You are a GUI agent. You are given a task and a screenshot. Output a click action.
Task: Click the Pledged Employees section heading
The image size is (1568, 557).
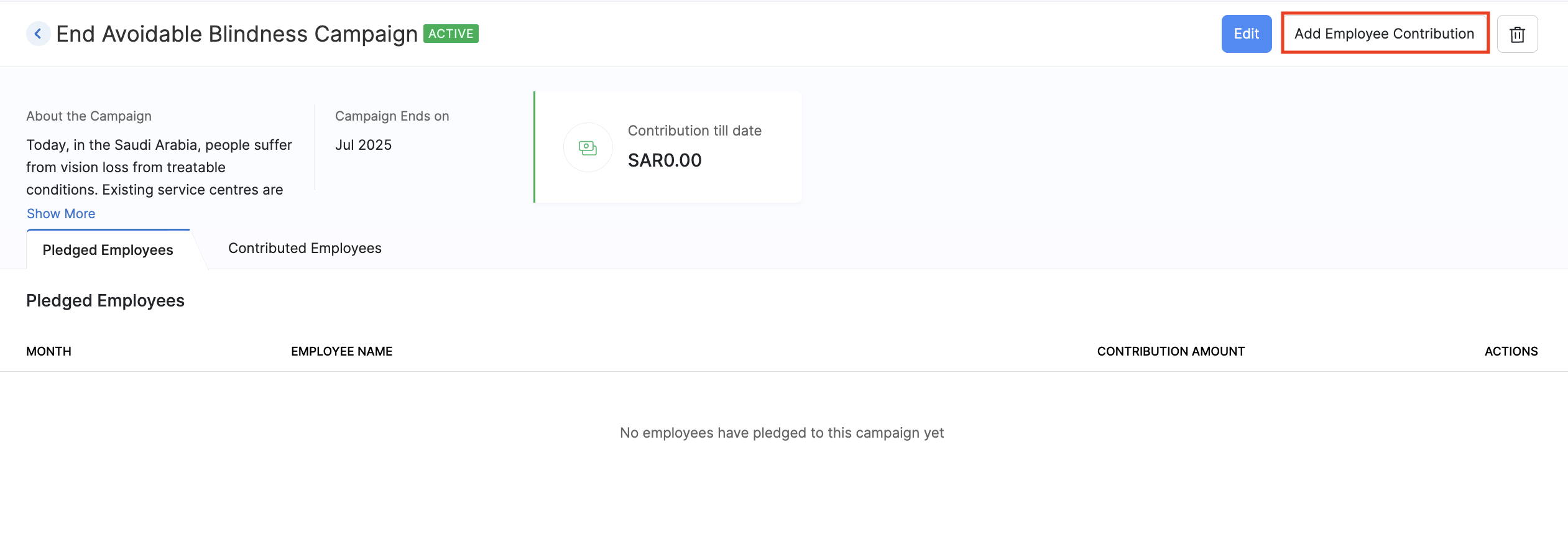(105, 301)
